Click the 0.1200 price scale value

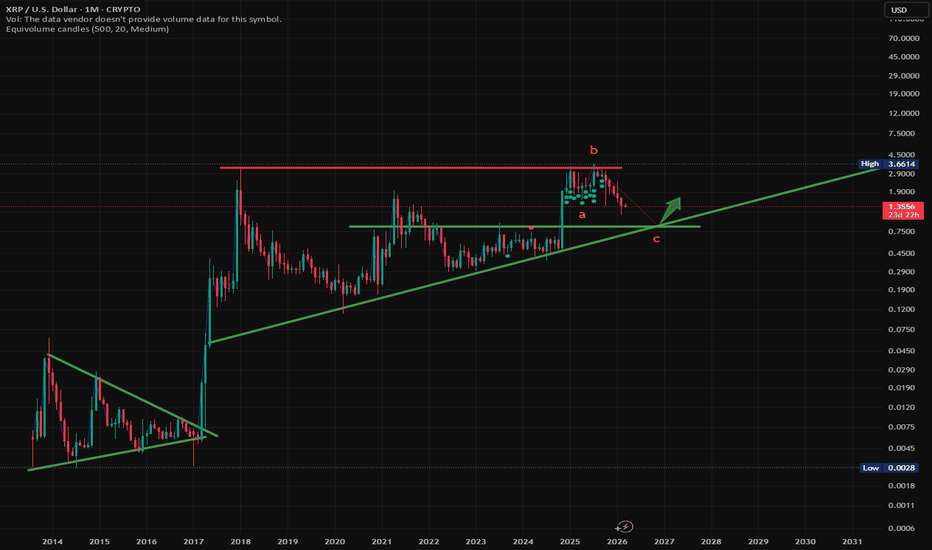tap(903, 309)
